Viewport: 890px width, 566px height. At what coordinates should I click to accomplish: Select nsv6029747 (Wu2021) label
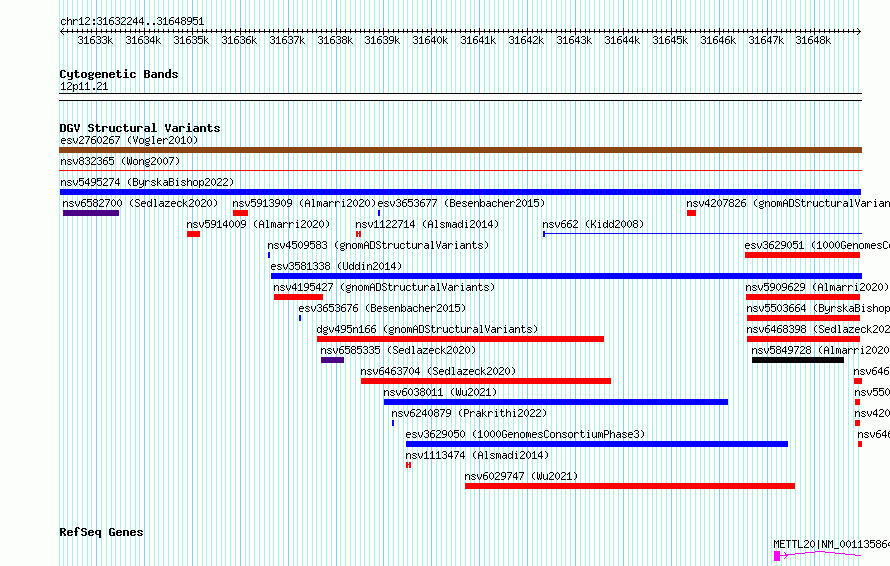(521, 476)
